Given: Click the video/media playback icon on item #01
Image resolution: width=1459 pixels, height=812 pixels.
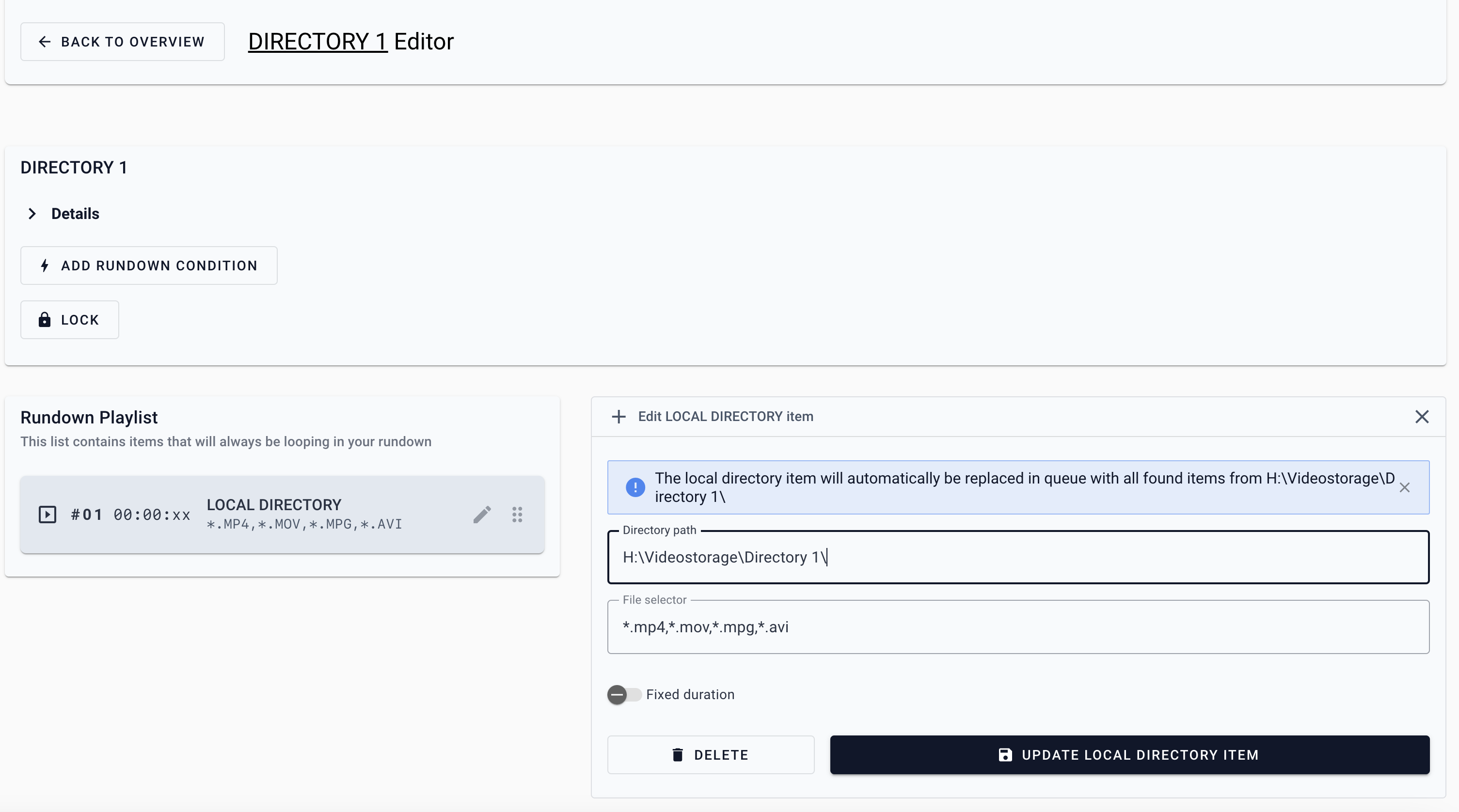Looking at the screenshot, I should (x=47, y=514).
